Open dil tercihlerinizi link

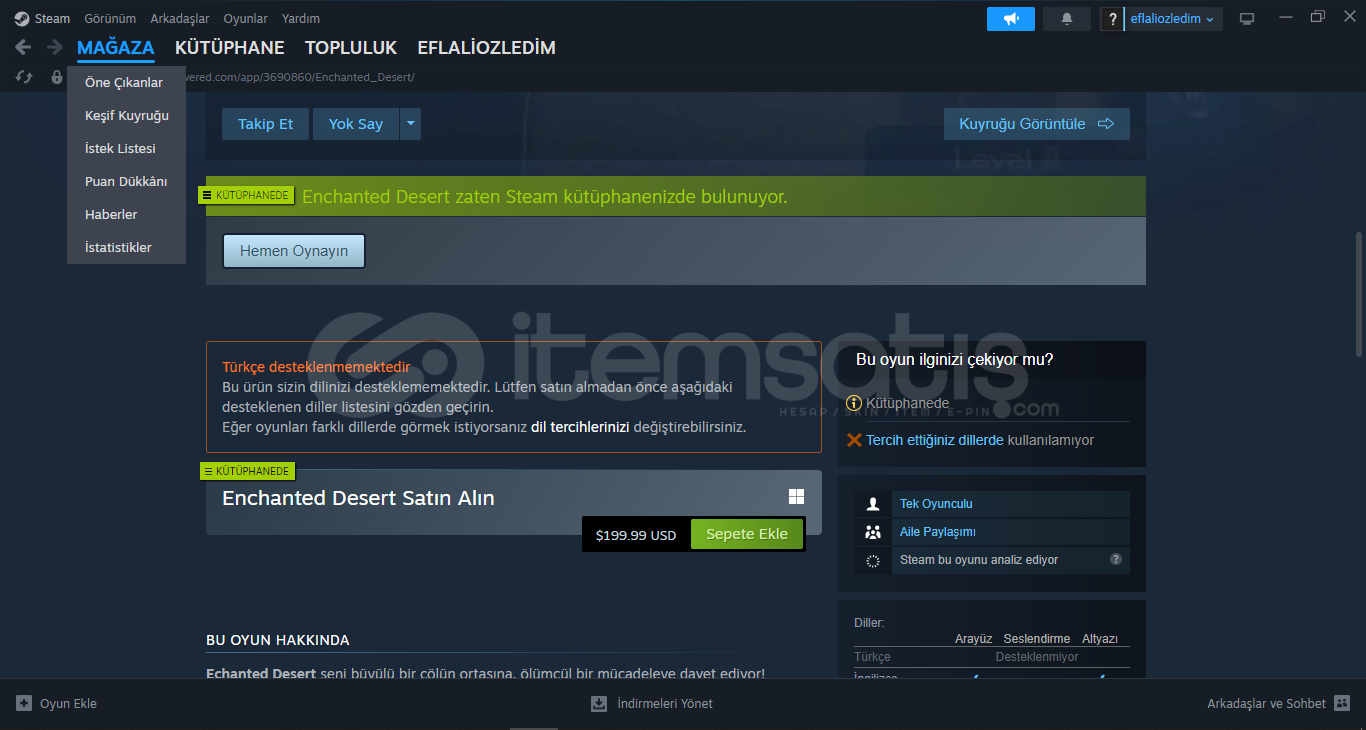coord(580,427)
